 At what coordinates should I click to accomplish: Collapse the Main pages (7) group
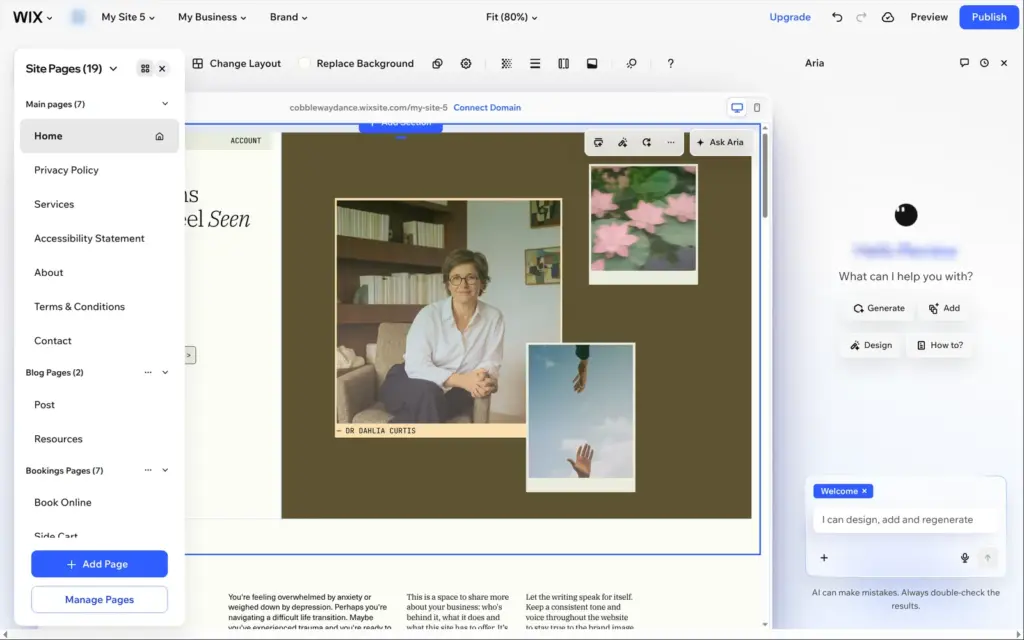(x=165, y=104)
